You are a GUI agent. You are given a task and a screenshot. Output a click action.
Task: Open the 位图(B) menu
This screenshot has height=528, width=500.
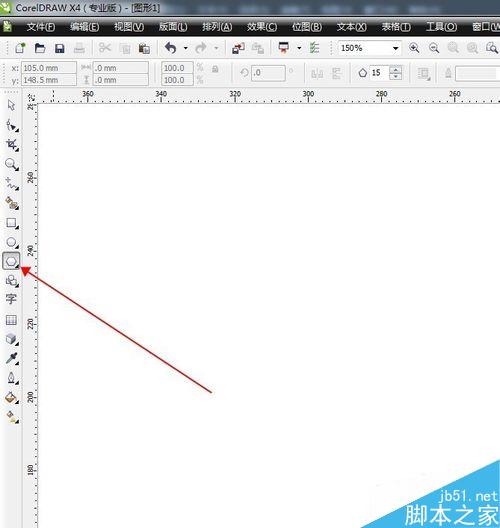click(x=307, y=27)
